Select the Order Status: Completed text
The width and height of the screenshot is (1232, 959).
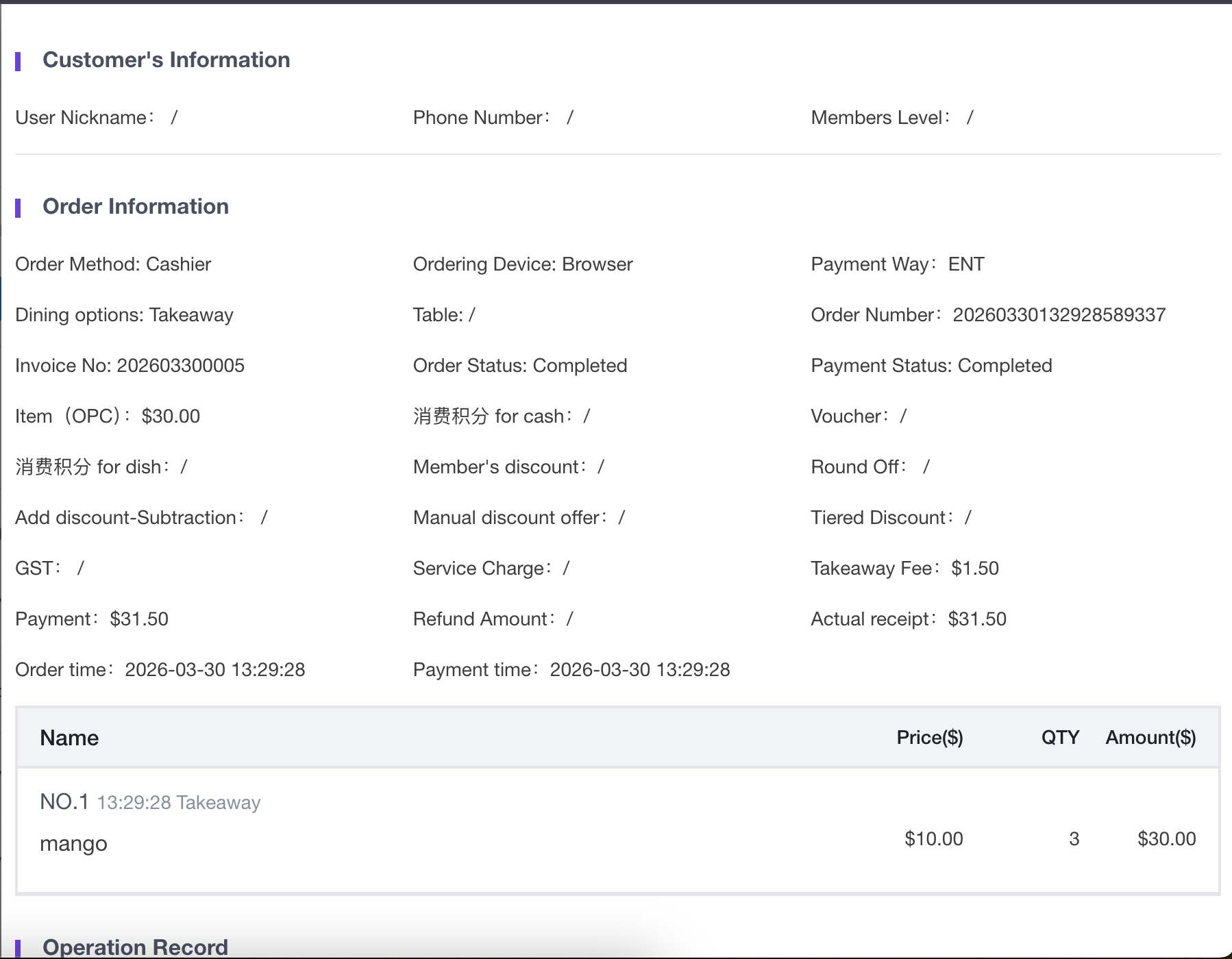[x=519, y=366]
